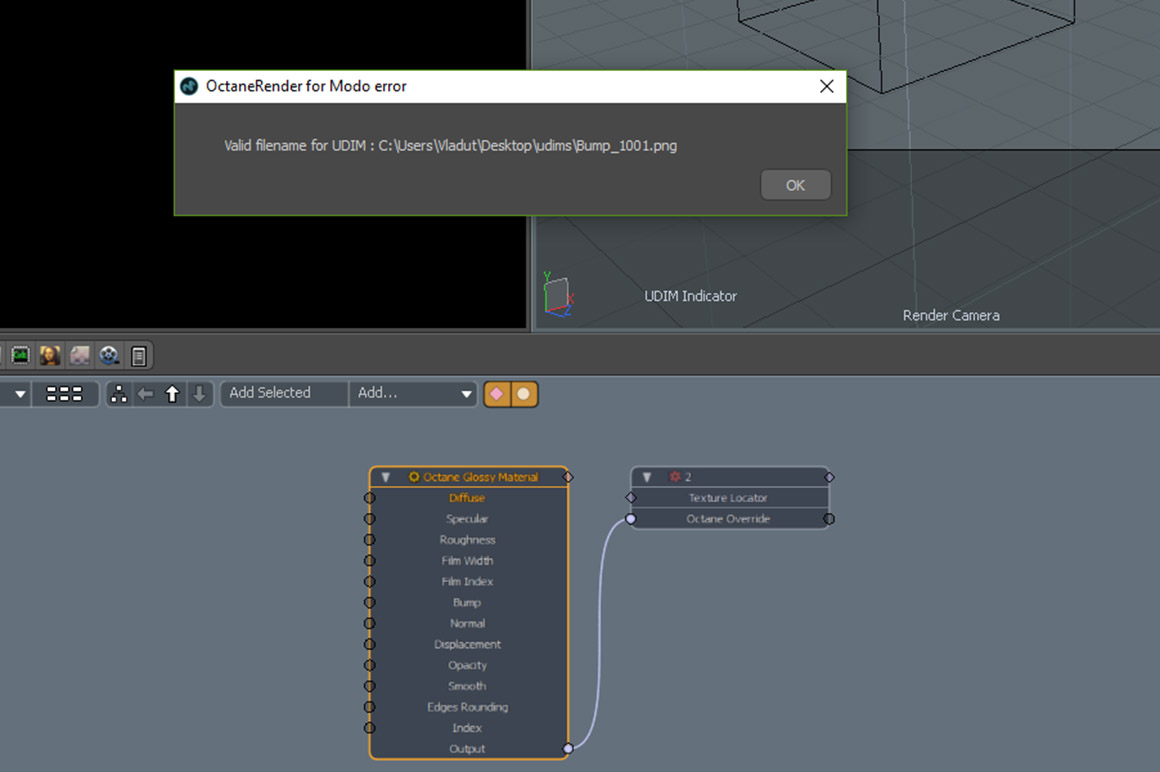Image resolution: width=1160 pixels, height=772 pixels.
Task: Select the Roughness row in the material node
Action: point(468,540)
